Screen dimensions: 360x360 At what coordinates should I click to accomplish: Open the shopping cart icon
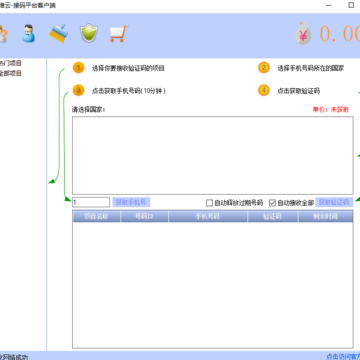(x=119, y=33)
